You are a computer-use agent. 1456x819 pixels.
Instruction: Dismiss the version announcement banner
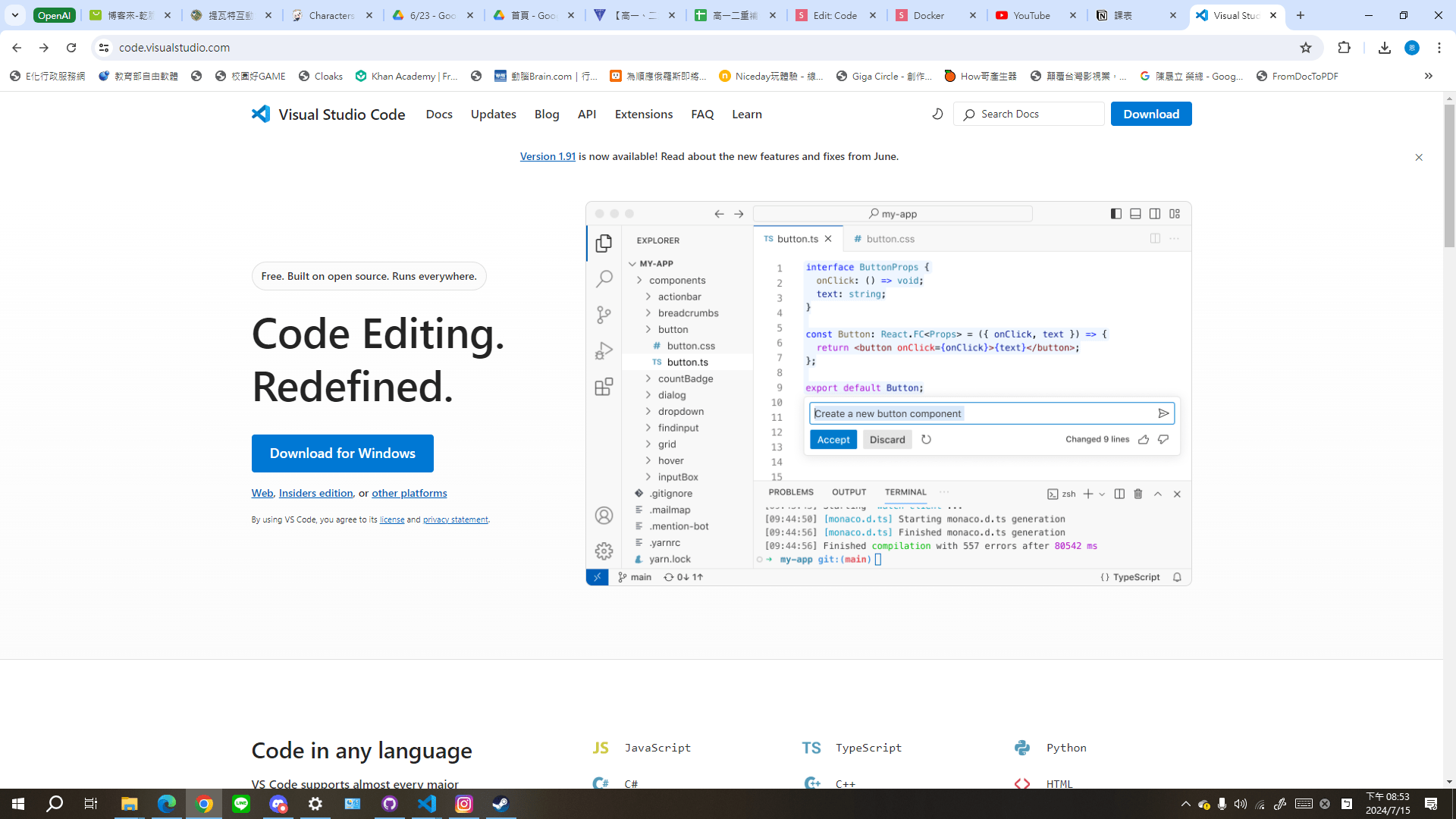1419,157
